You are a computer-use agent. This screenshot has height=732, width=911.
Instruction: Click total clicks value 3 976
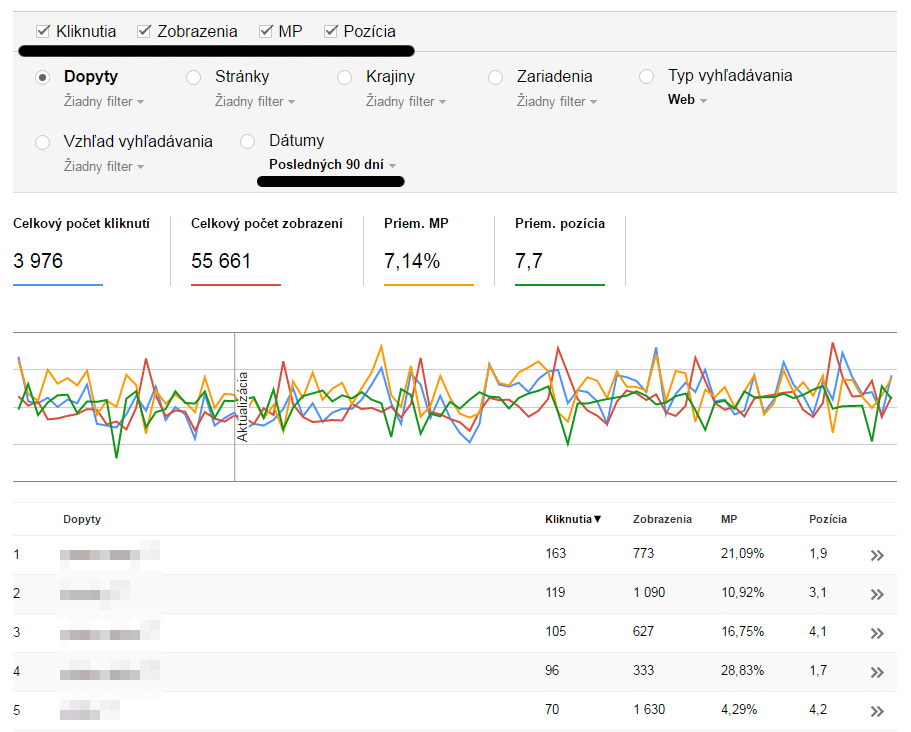[x=38, y=261]
